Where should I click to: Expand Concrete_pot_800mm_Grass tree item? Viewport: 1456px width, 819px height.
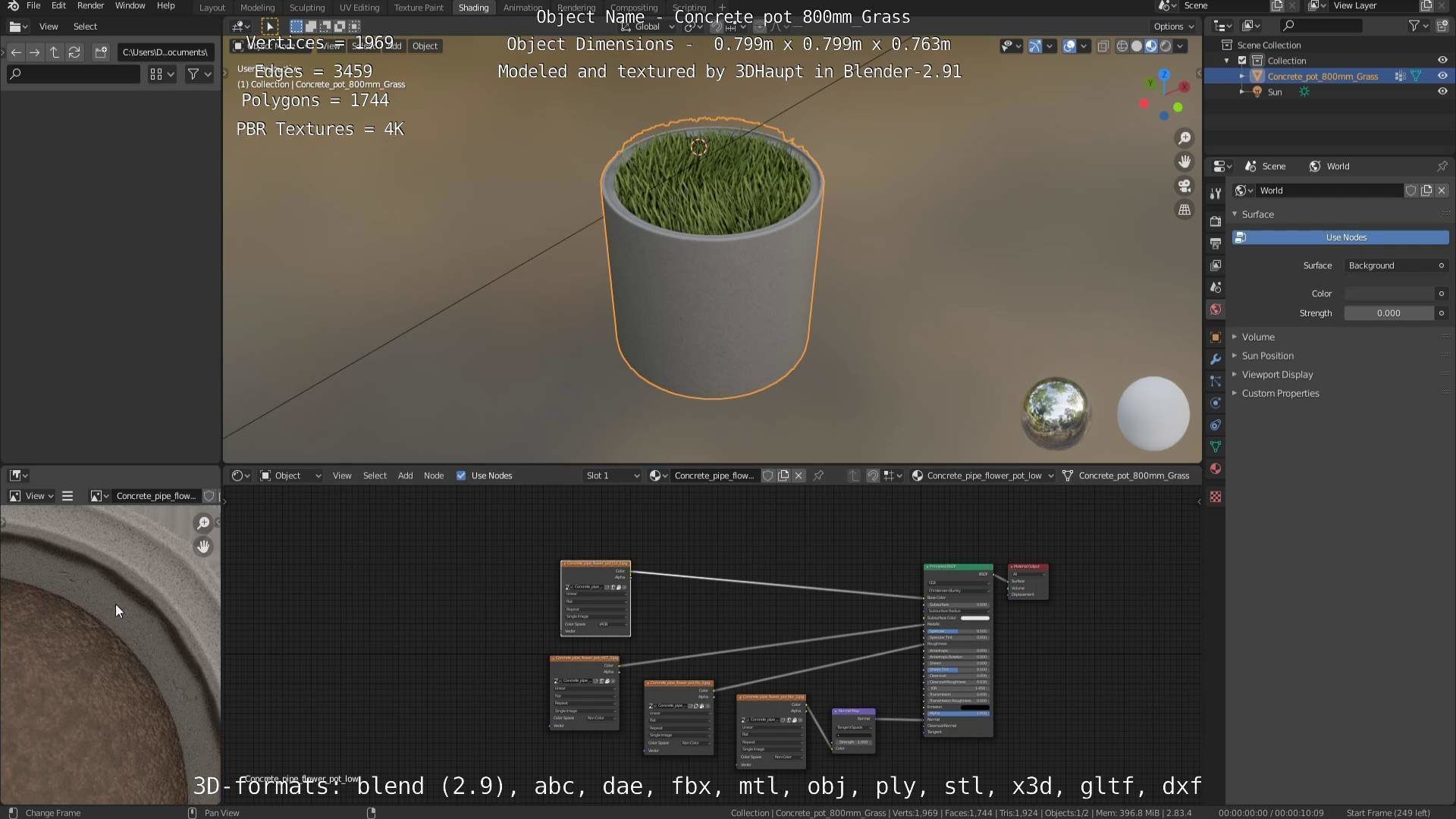[x=1241, y=76]
